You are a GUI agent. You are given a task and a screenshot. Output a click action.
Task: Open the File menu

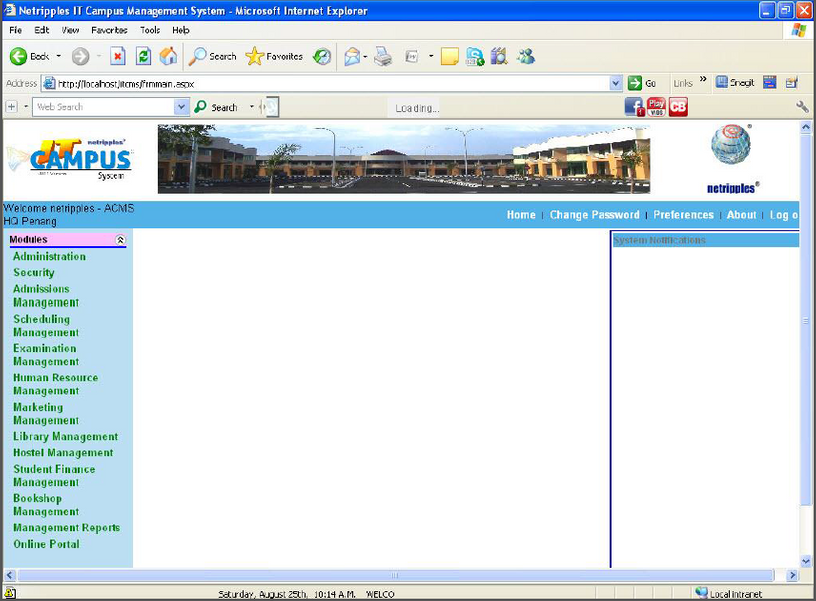(16, 30)
